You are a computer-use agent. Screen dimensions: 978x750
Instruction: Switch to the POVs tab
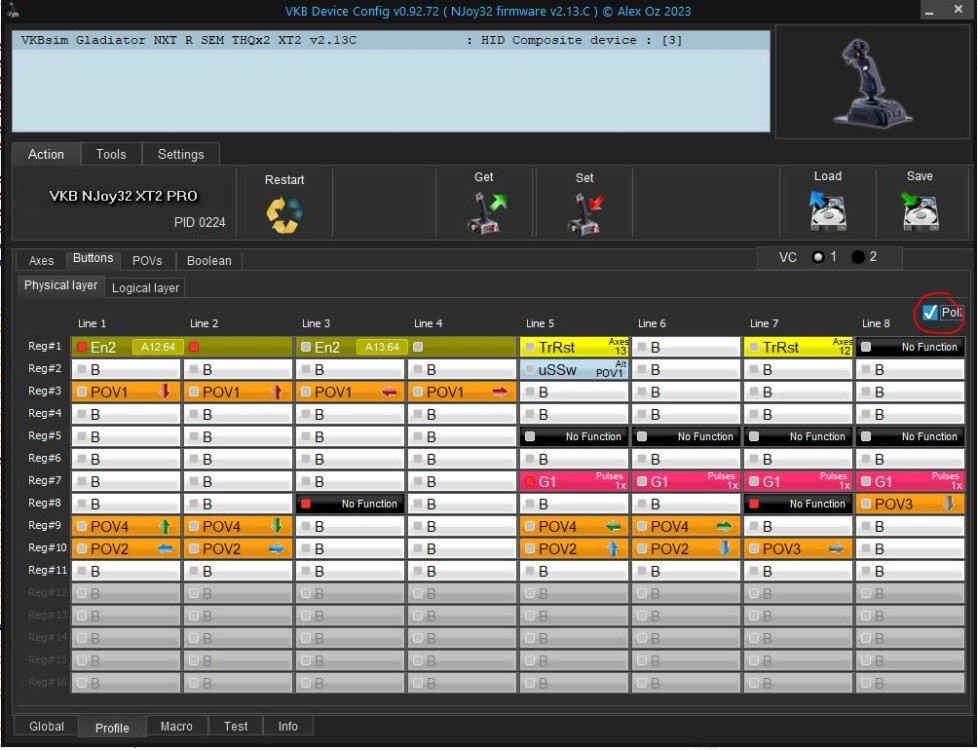click(147, 261)
